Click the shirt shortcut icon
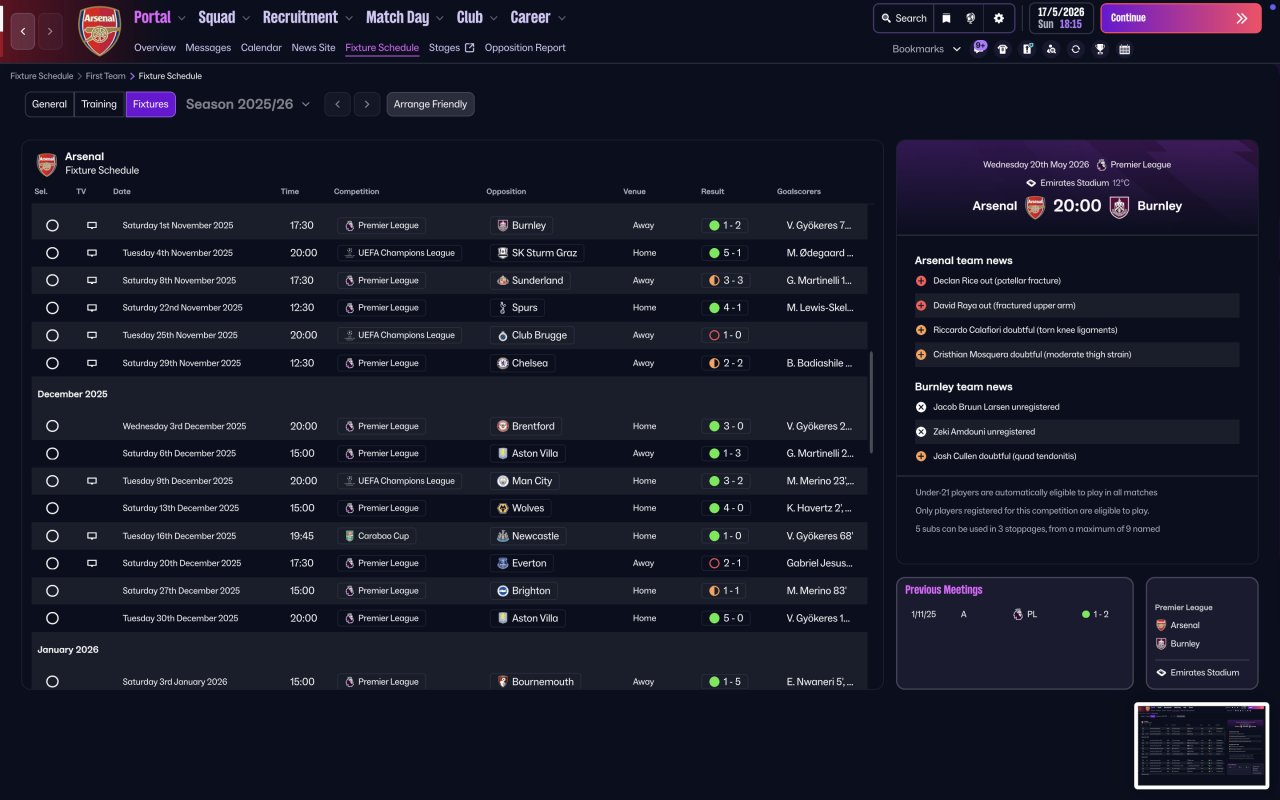The image size is (1280, 800). pos(1003,49)
